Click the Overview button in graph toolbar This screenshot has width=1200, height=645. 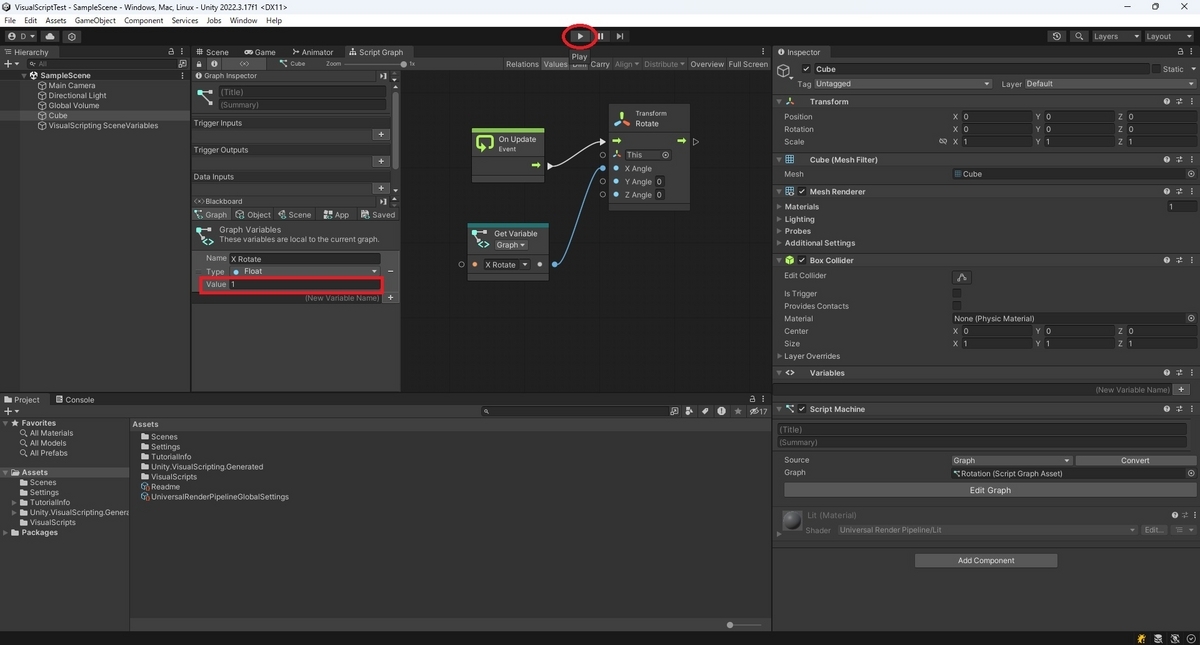(x=707, y=64)
